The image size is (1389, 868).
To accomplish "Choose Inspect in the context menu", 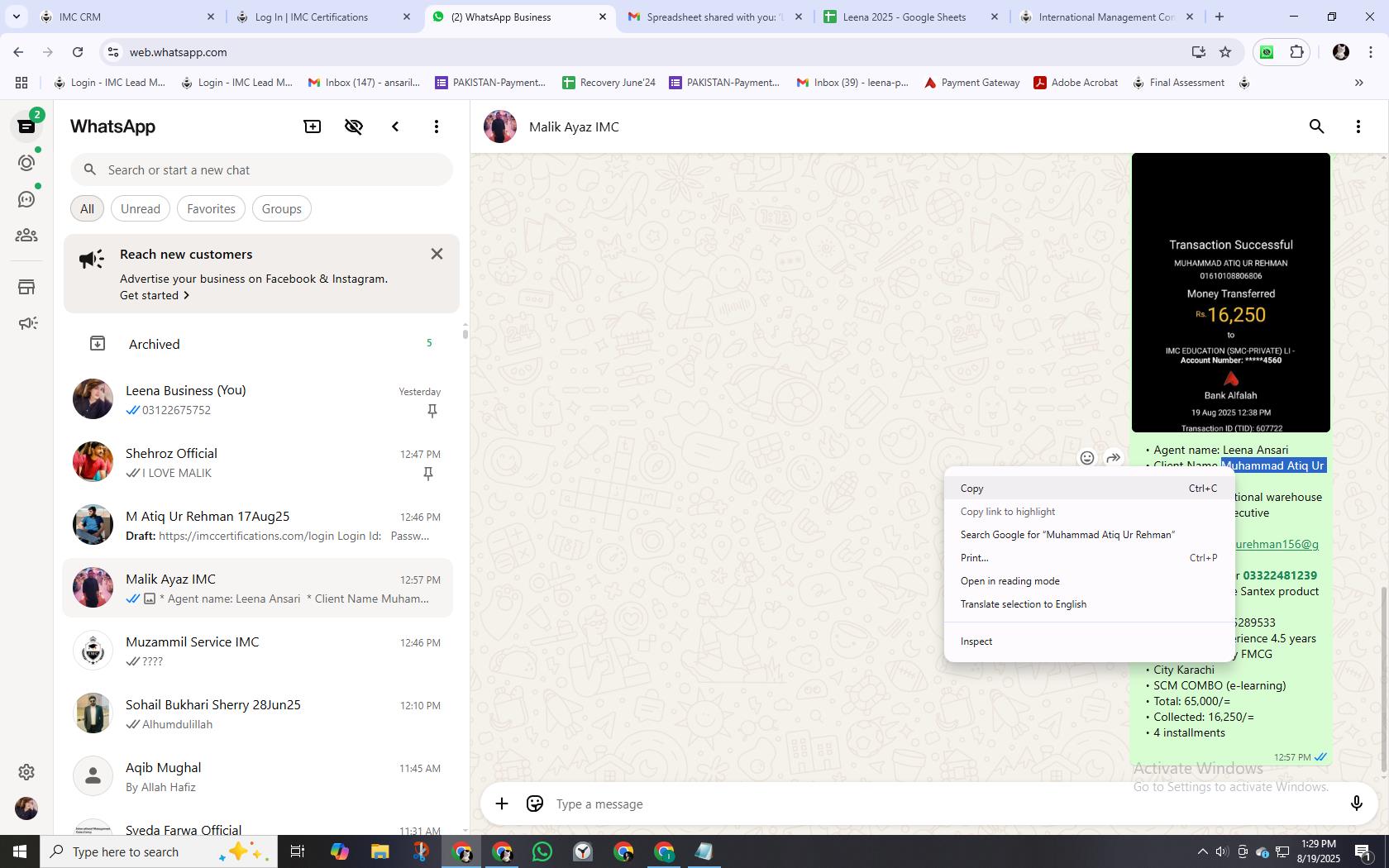I will click(x=1089, y=641).
